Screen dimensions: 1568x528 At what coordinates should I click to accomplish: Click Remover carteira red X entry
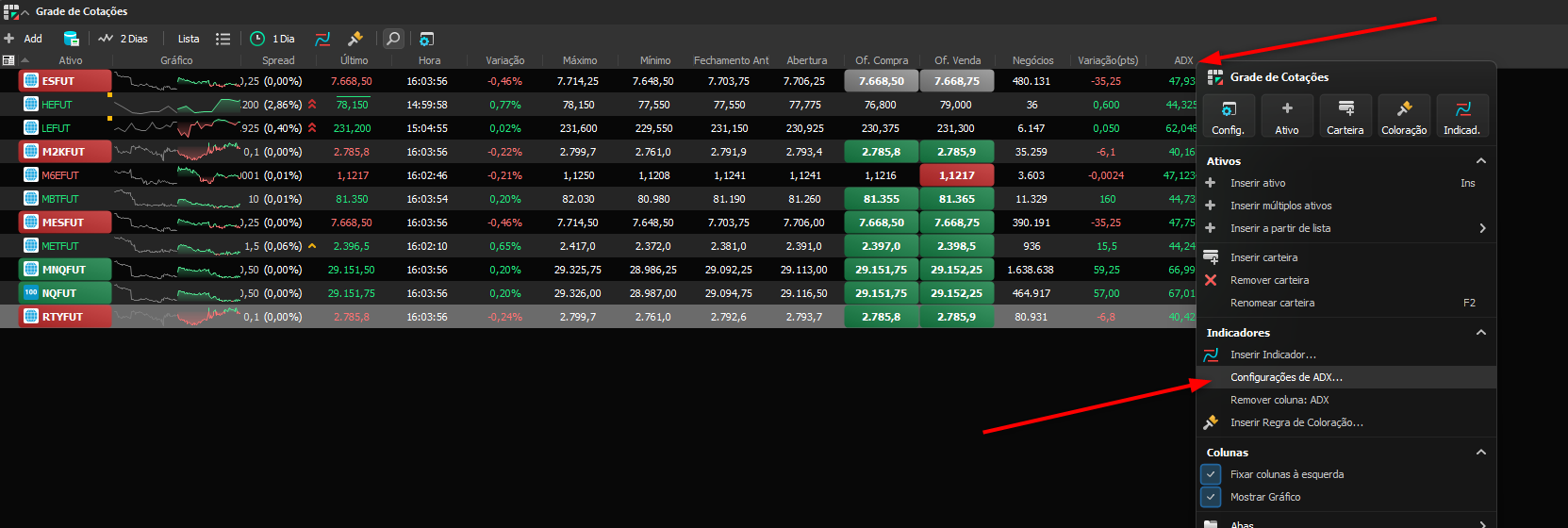coord(1346,280)
